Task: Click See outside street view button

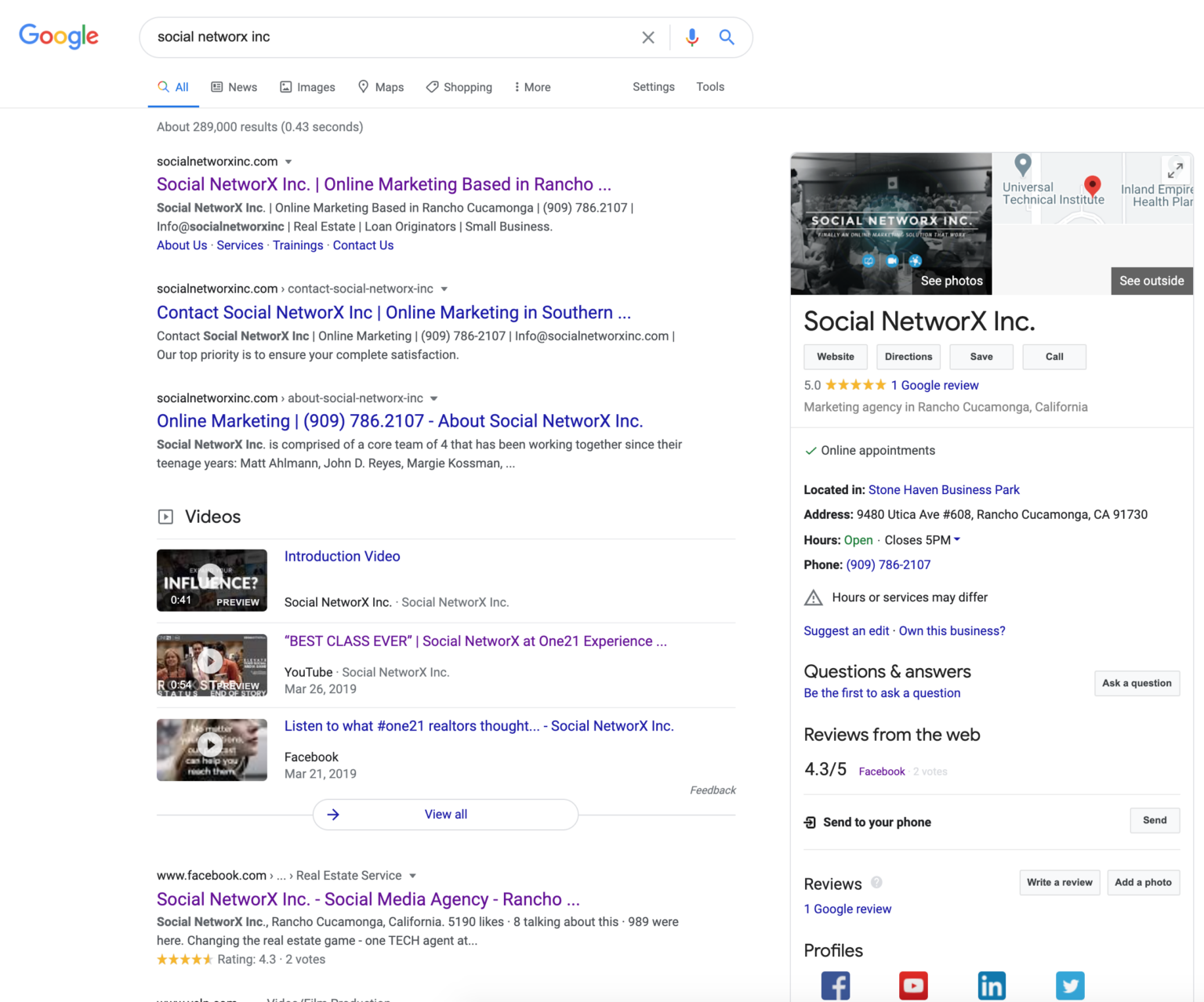Action: (x=1151, y=281)
